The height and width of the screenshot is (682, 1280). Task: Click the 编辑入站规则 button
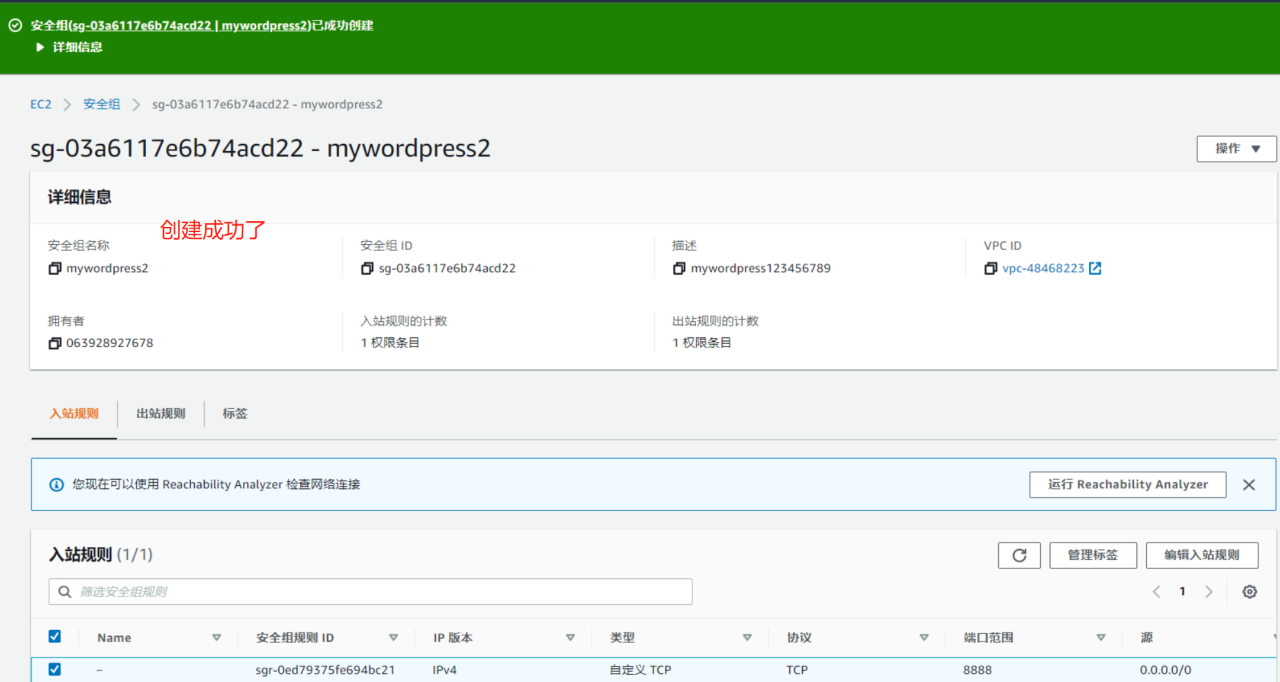coord(1202,555)
